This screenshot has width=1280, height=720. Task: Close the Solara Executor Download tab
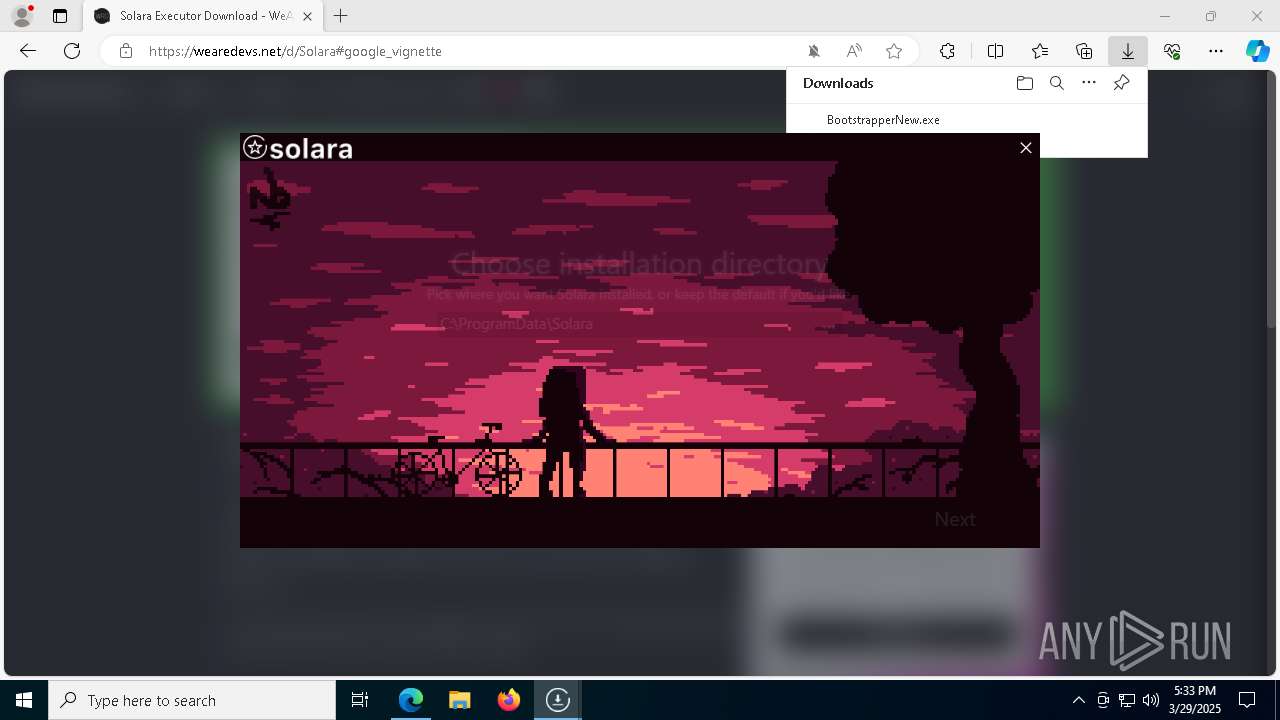pyautogui.click(x=307, y=16)
